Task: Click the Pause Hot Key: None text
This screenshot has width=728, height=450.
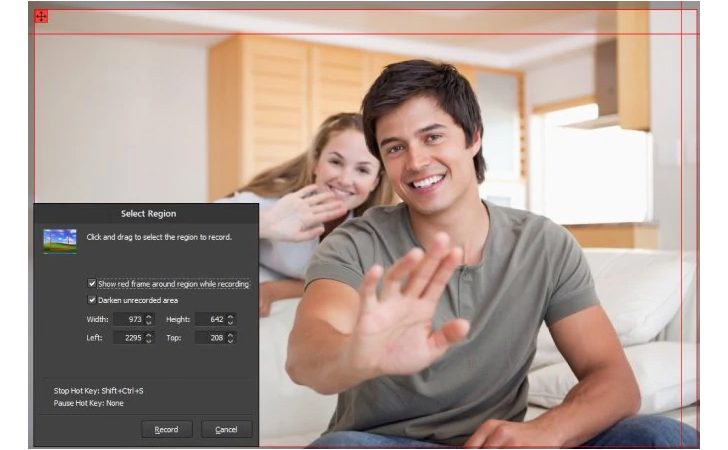Action: [89, 404]
